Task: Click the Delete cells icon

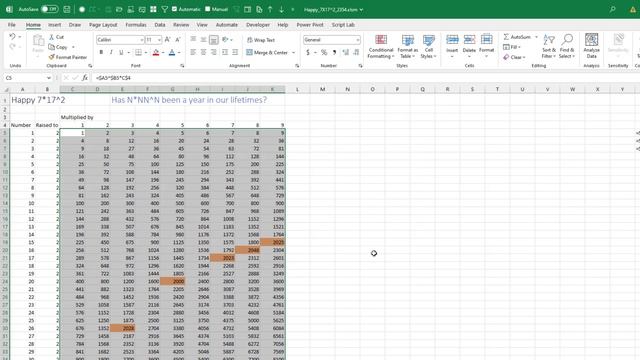Action: click(469, 46)
